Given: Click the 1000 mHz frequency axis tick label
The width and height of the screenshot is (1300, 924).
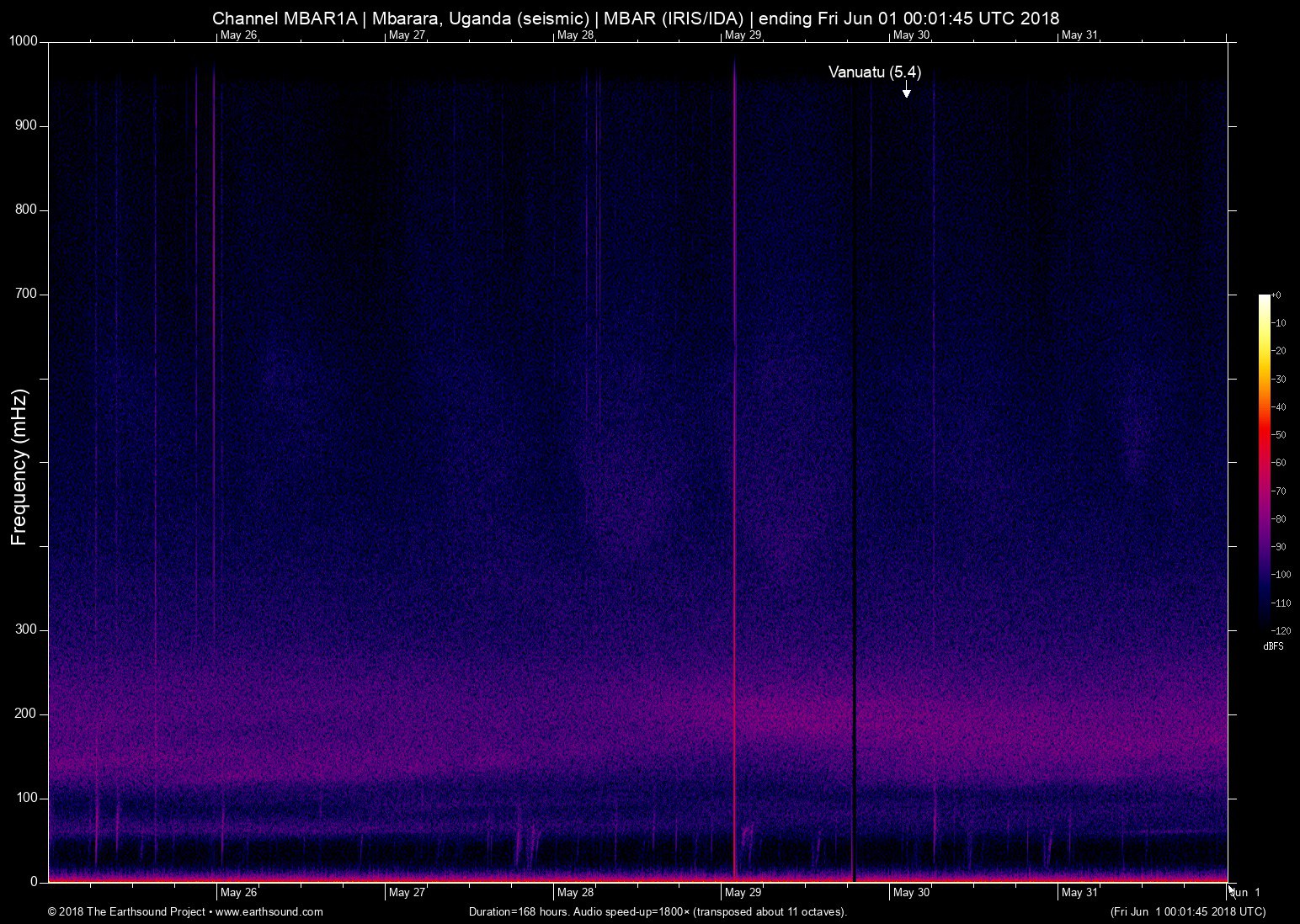Looking at the screenshot, I should pos(24,41).
